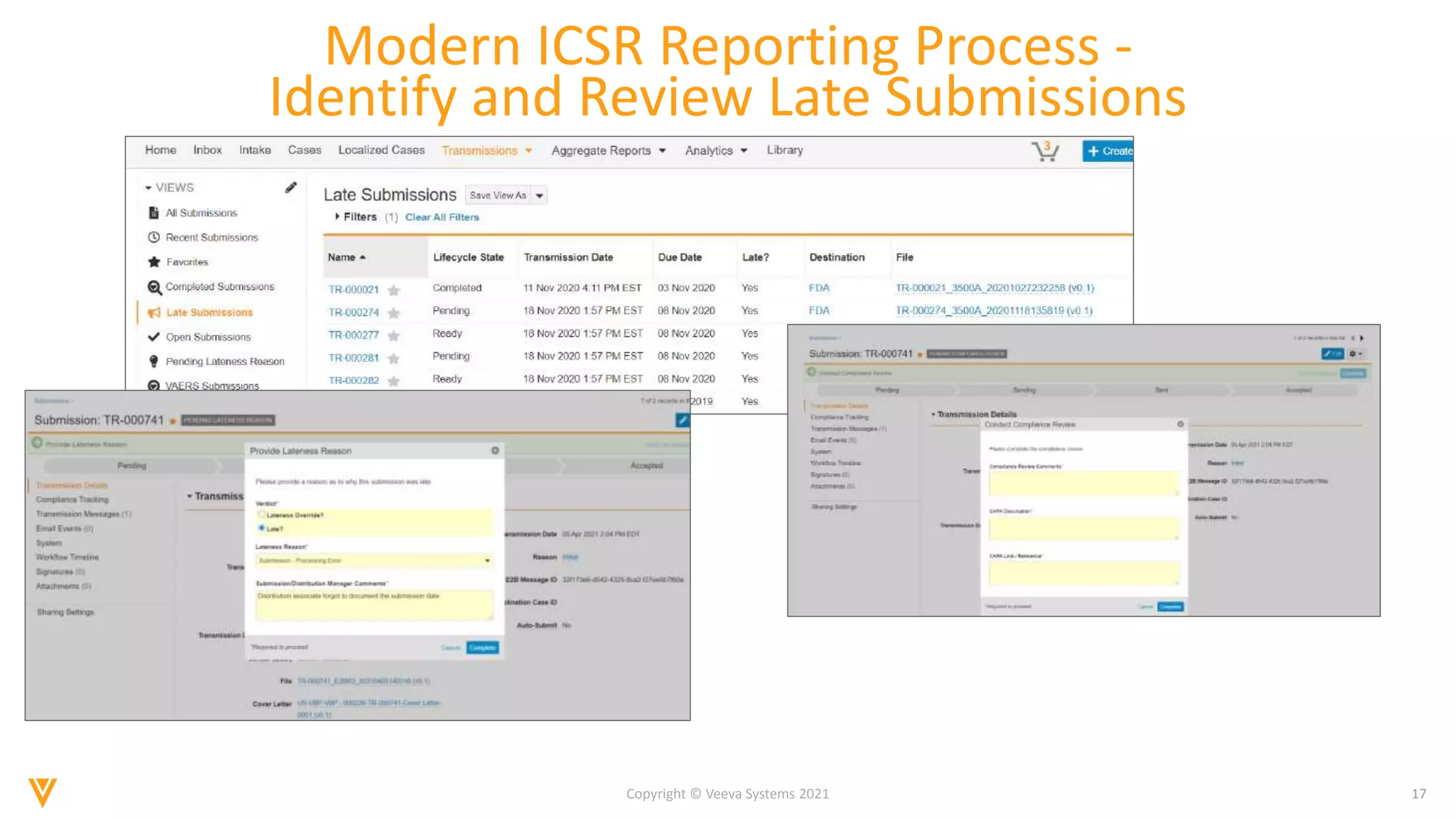Collapse Transmission Details section in compliance window
1456x819 pixels.
click(933, 414)
